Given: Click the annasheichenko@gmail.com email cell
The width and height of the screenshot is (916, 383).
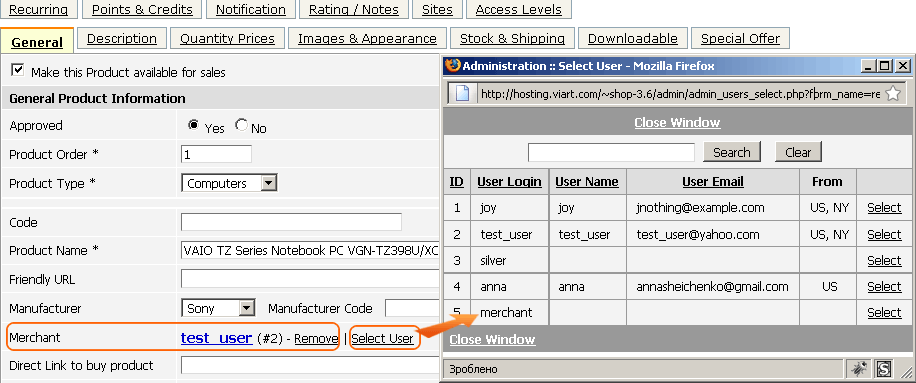Looking at the screenshot, I should 712,287.
